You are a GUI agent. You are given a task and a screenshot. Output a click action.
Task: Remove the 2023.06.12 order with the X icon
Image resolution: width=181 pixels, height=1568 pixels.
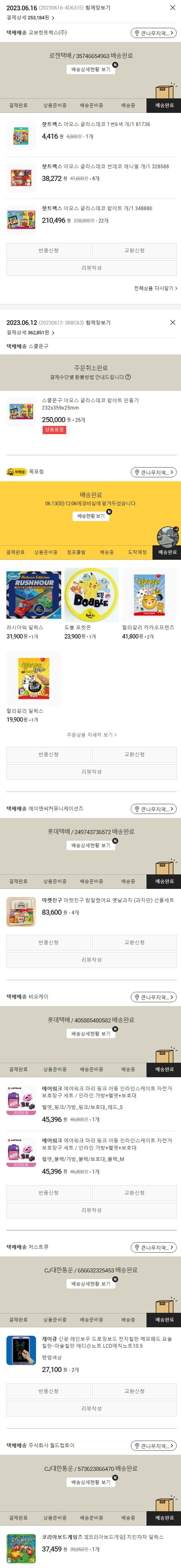(173, 323)
